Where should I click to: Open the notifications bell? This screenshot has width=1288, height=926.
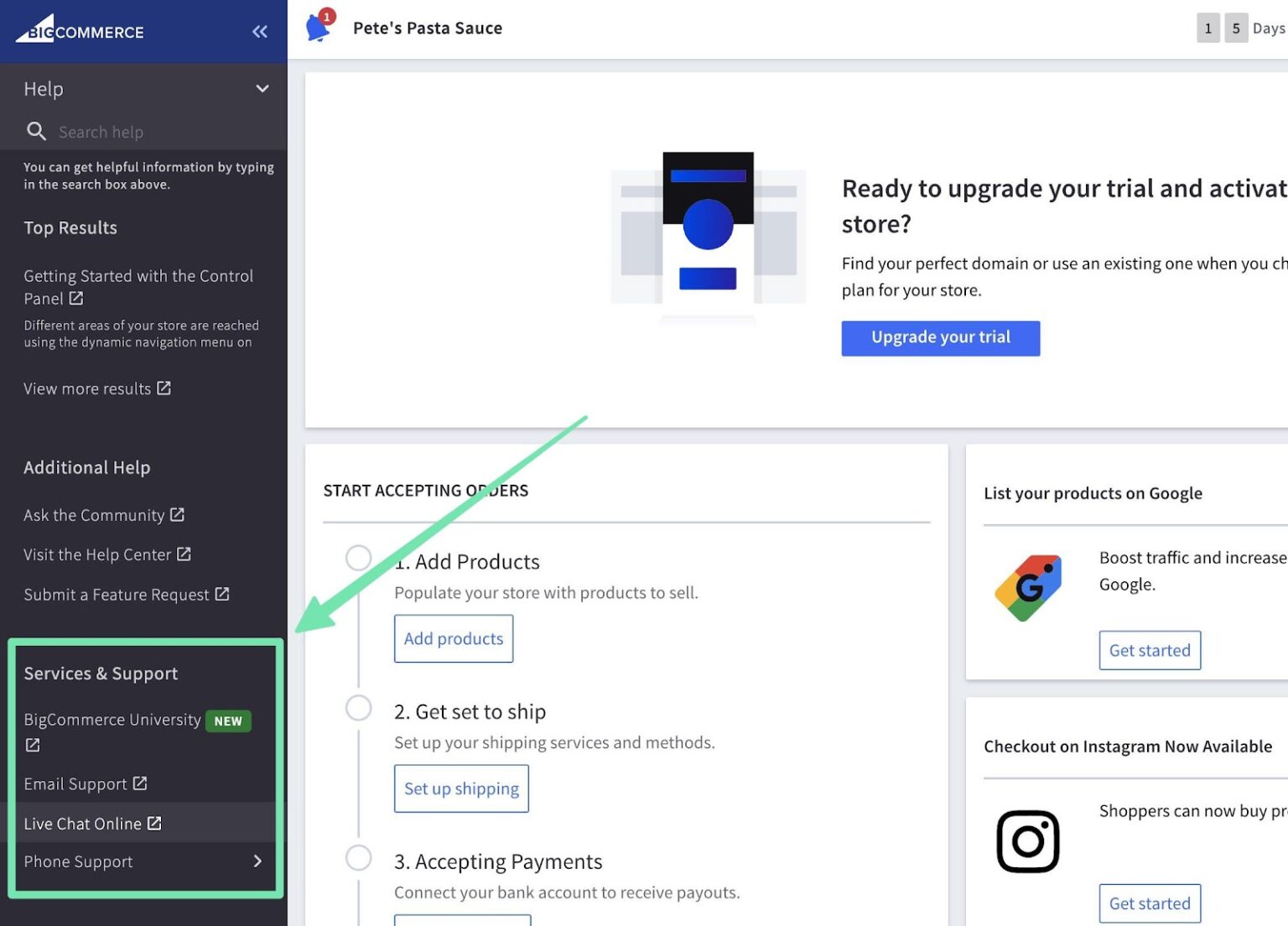click(319, 27)
